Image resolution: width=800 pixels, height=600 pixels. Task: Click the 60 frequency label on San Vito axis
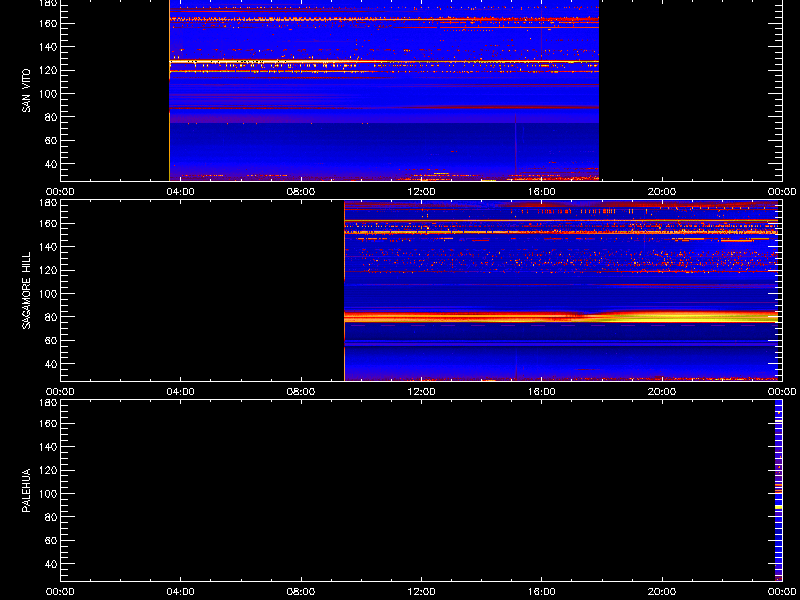51,140
